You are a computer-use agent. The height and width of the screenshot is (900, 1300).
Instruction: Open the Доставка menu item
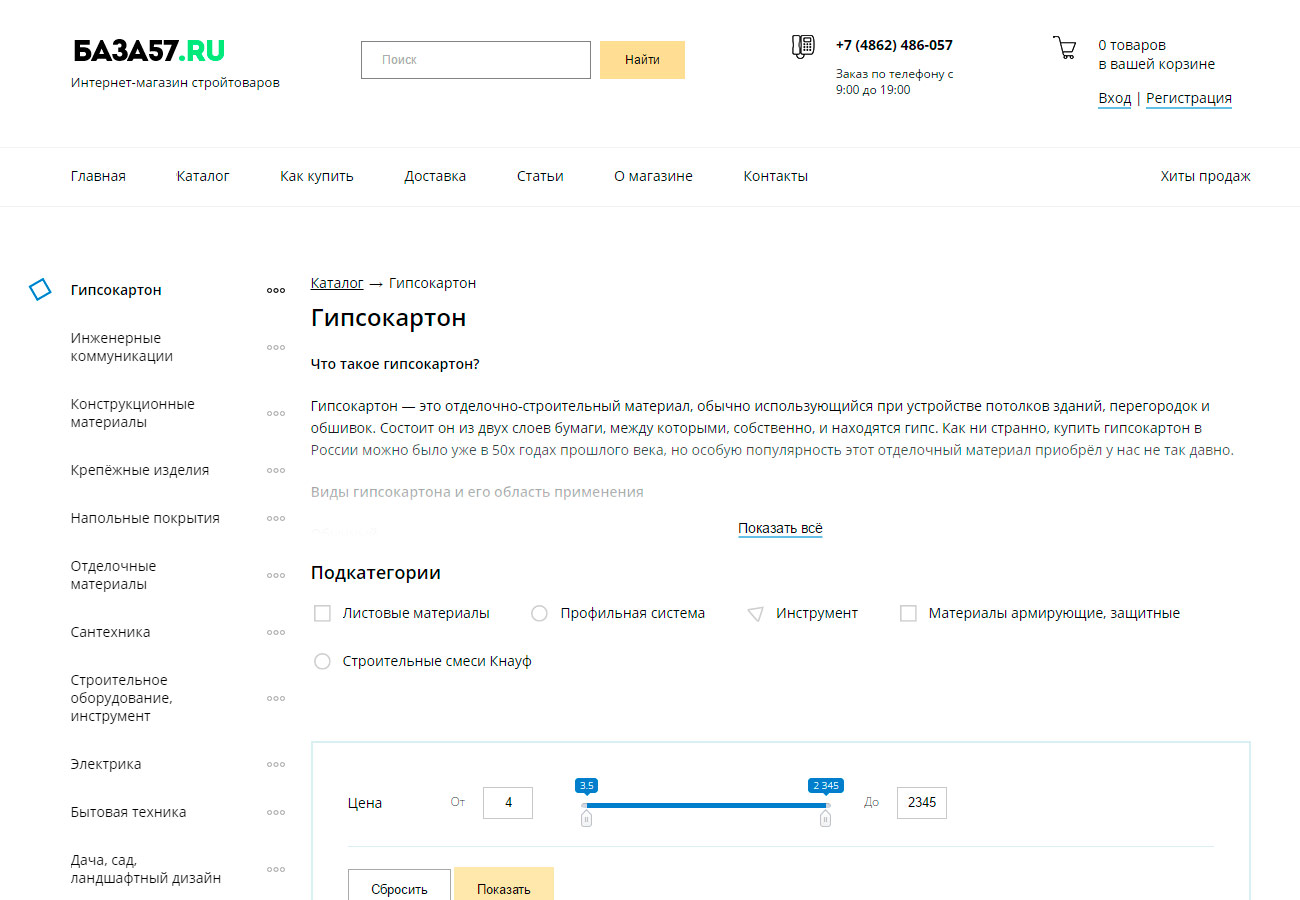tap(435, 176)
